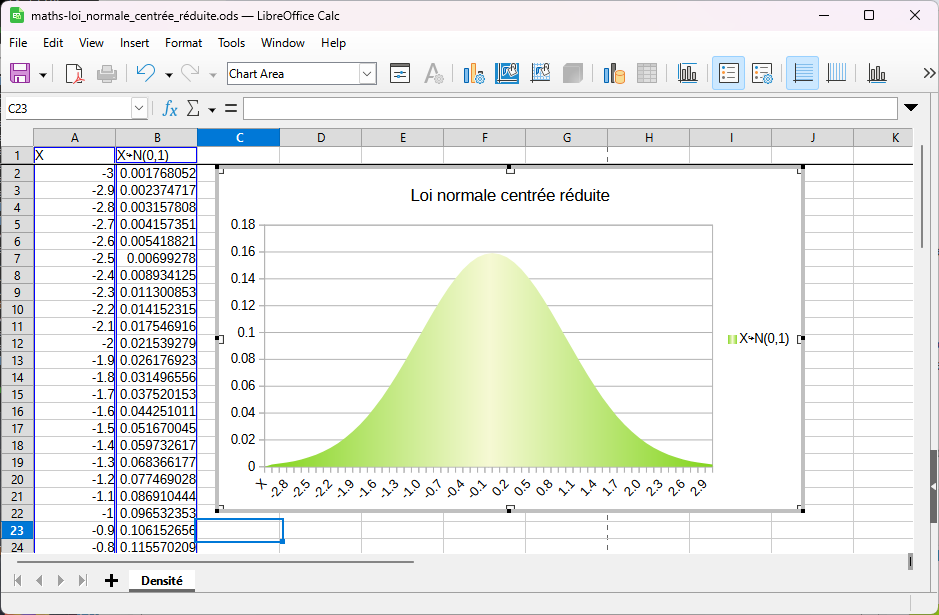Click the Axes icon in toolbar
Image resolution: width=939 pixels, height=615 pixels.
[x=877, y=74]
